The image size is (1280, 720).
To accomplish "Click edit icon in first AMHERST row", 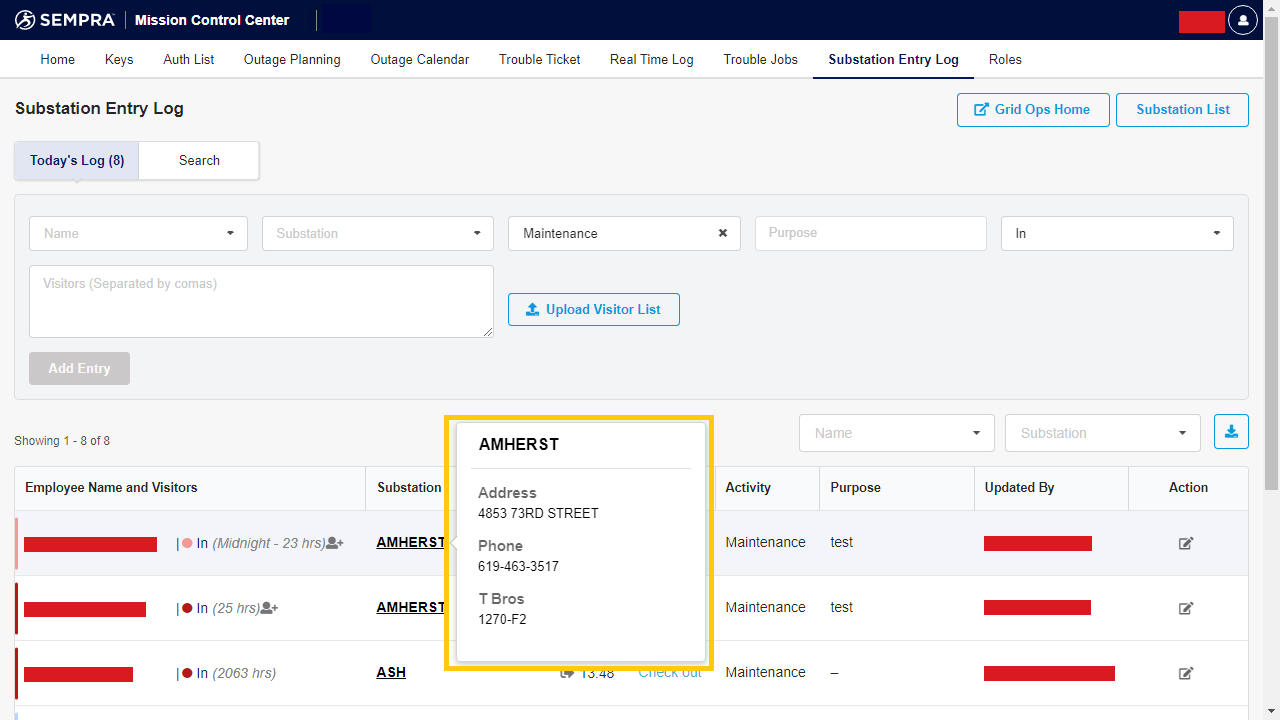I will coord(1186,543).
